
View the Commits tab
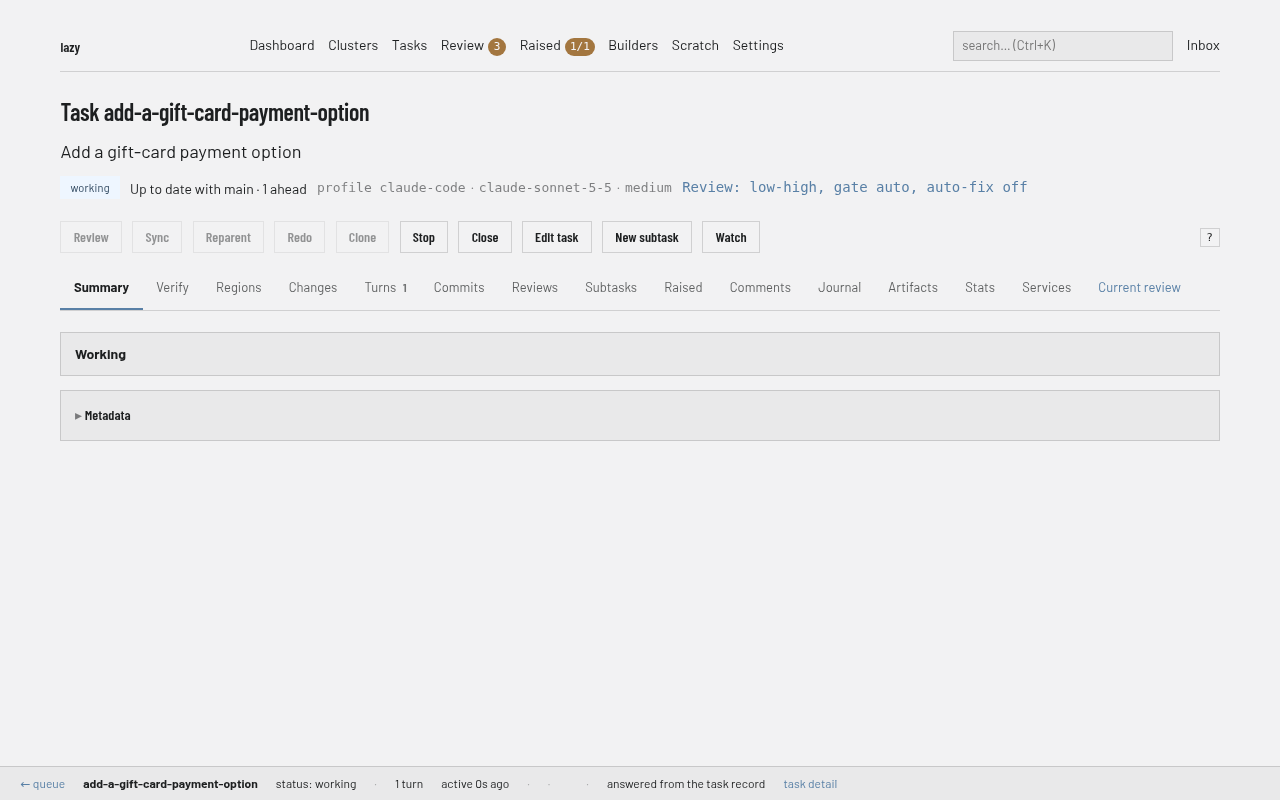(x=459, y=288)
